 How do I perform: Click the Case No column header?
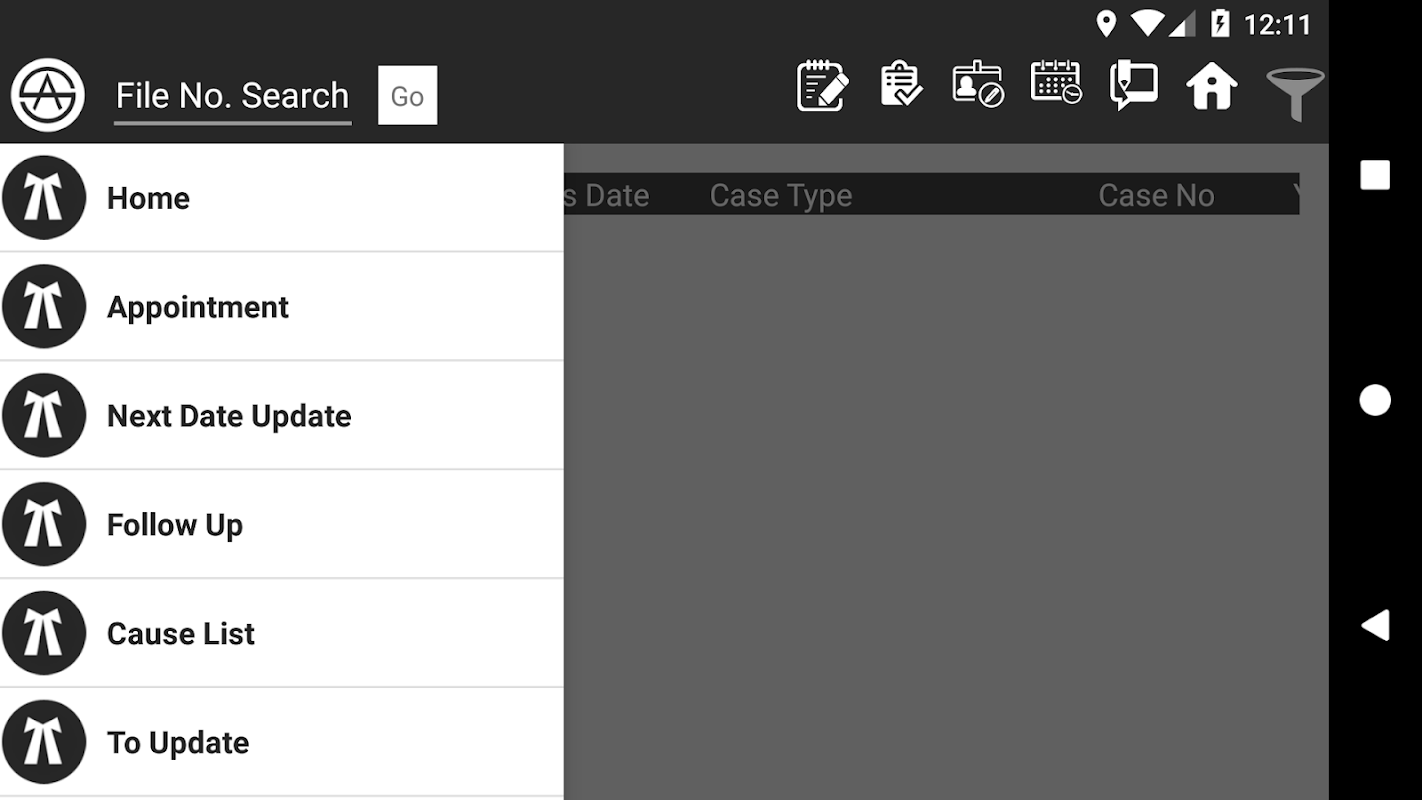coord(1156,196)
